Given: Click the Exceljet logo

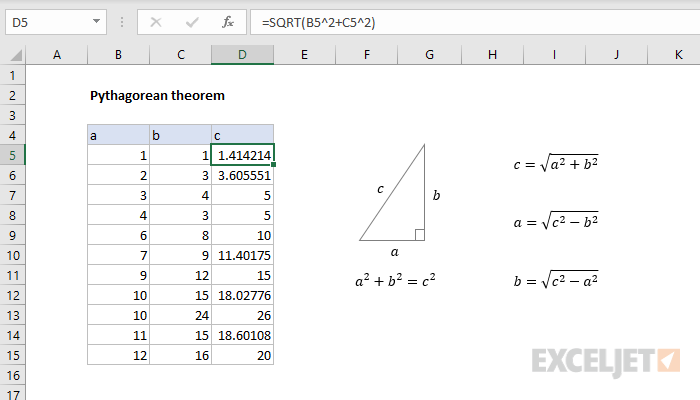Looking at the screenshot, I should coord(606,359).
